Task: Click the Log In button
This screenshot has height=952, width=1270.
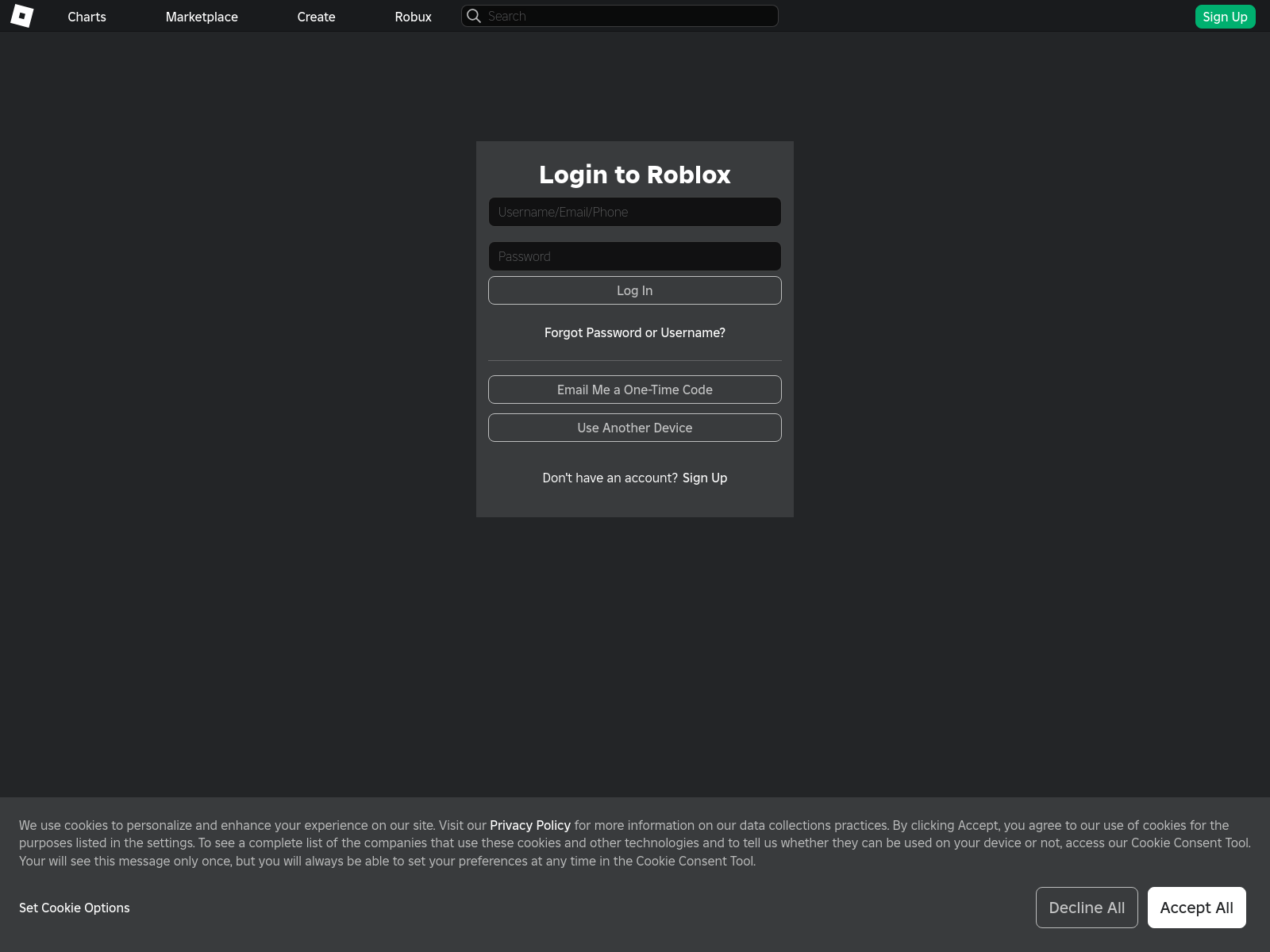Action: [635, 290]
